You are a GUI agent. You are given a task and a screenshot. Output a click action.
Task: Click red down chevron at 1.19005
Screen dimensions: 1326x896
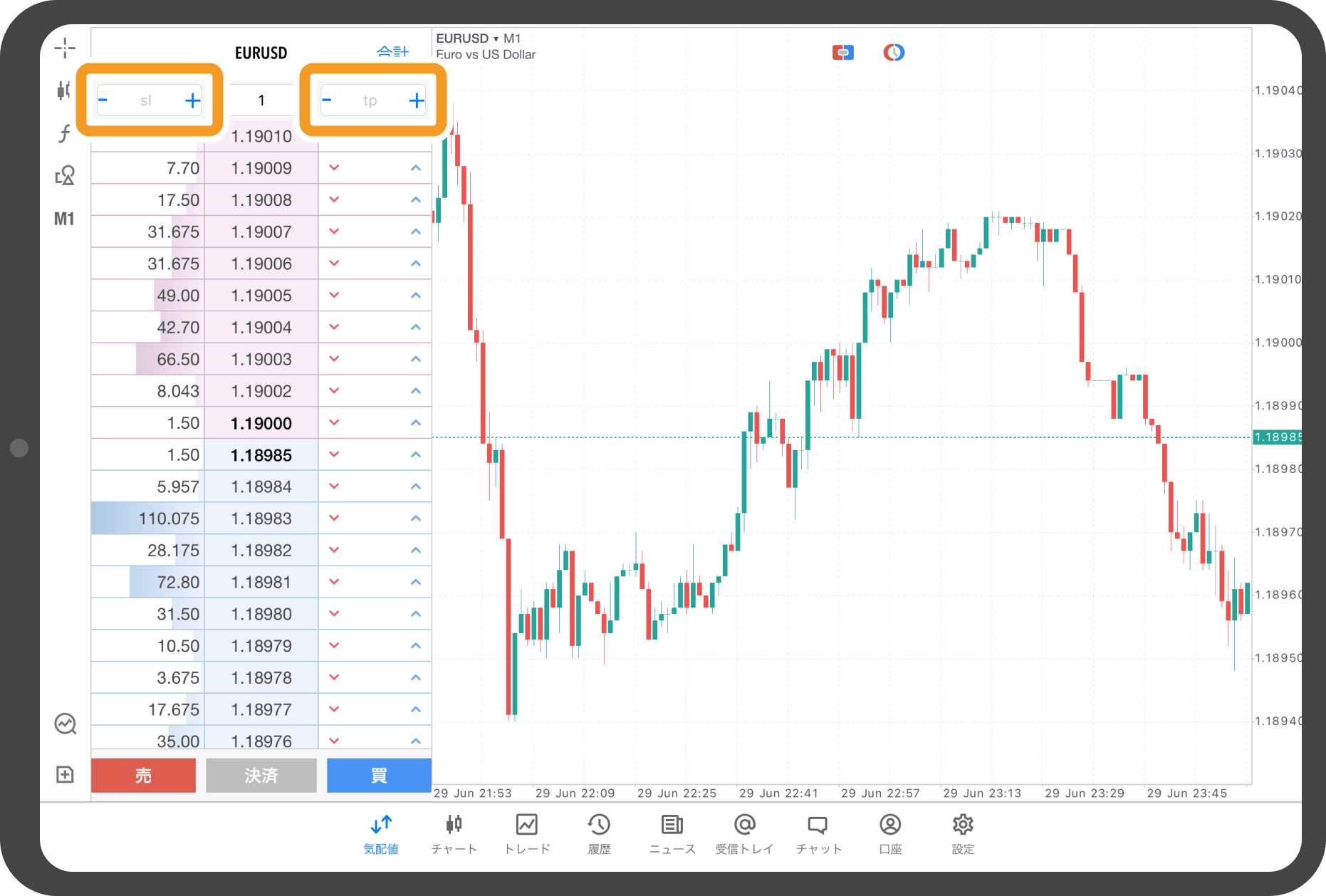334,296
